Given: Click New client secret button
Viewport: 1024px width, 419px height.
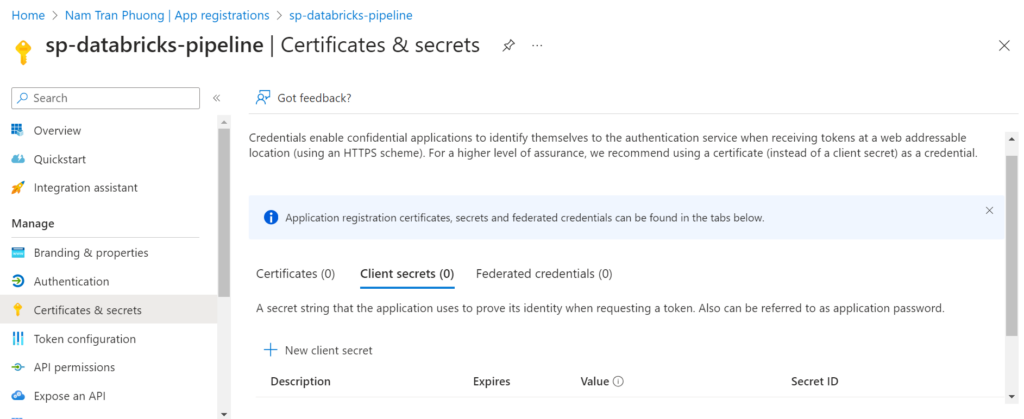Looking at the screenshot, I should [318, 350].
